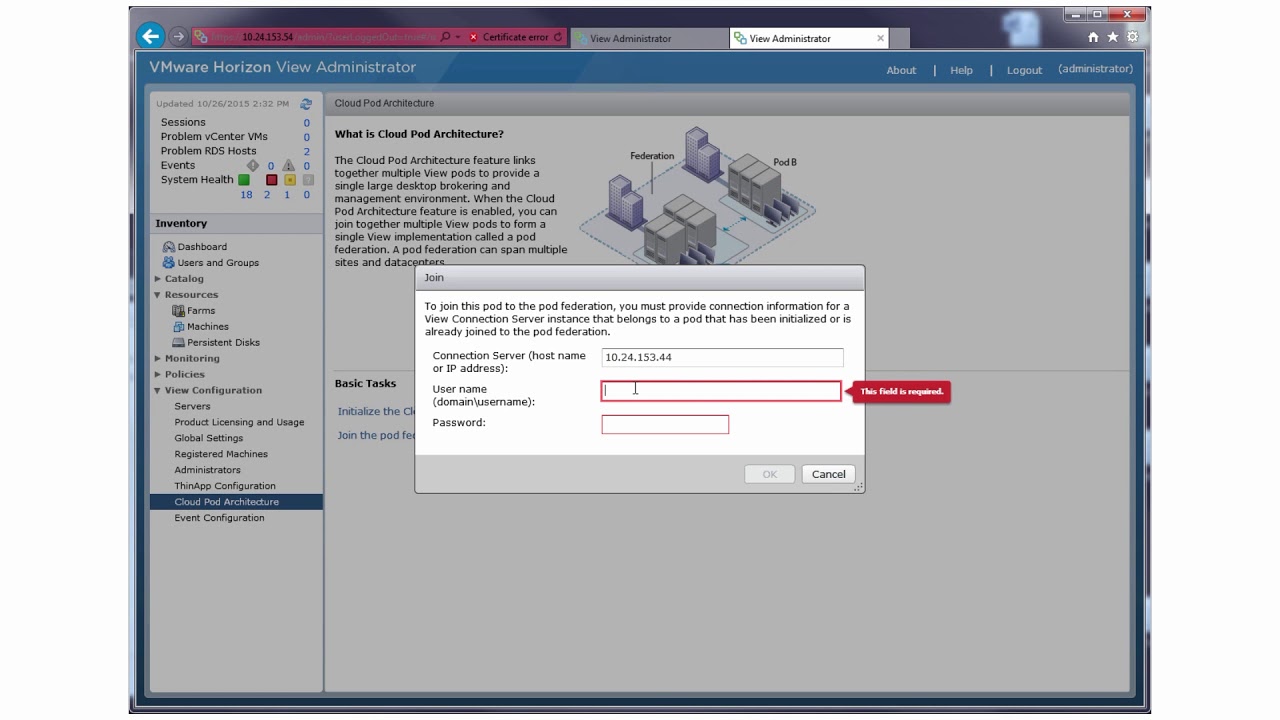The height and width of the screenshot is (720, 1280).
Task: Click the Password input field
Action: click(x=665, y=424)
